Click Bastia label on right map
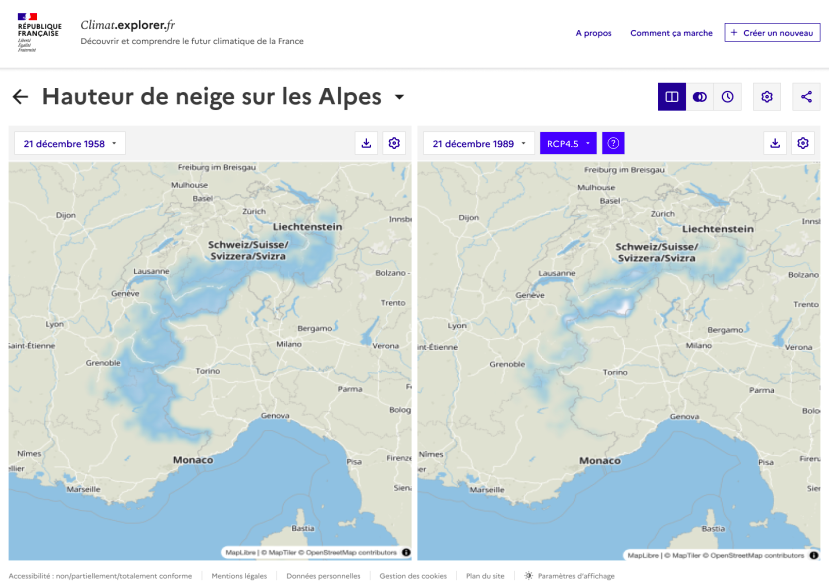 pos(713,529)
